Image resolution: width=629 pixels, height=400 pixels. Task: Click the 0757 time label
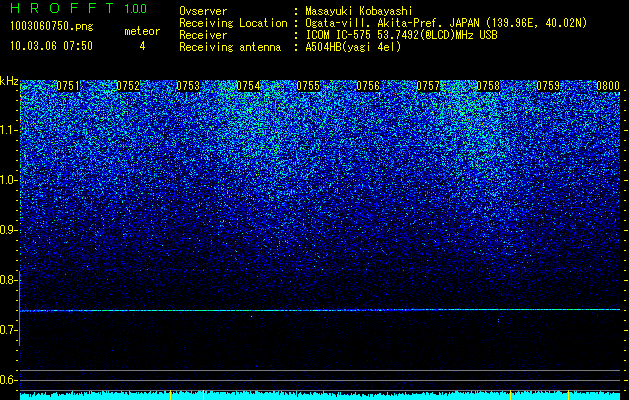pyautogui.click(x=428, y=86)
